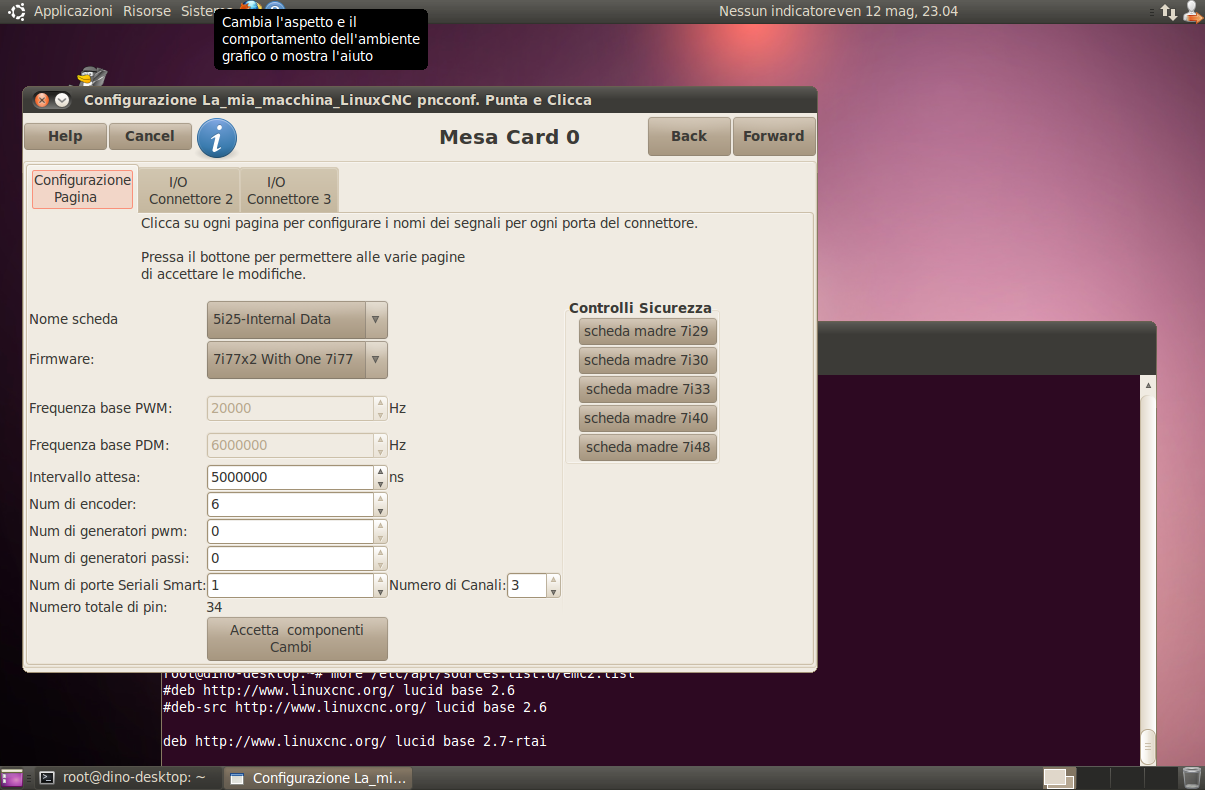Increase the Num di porte Seriali Smart value
The image size is (1205, 790).
[381, 580]
